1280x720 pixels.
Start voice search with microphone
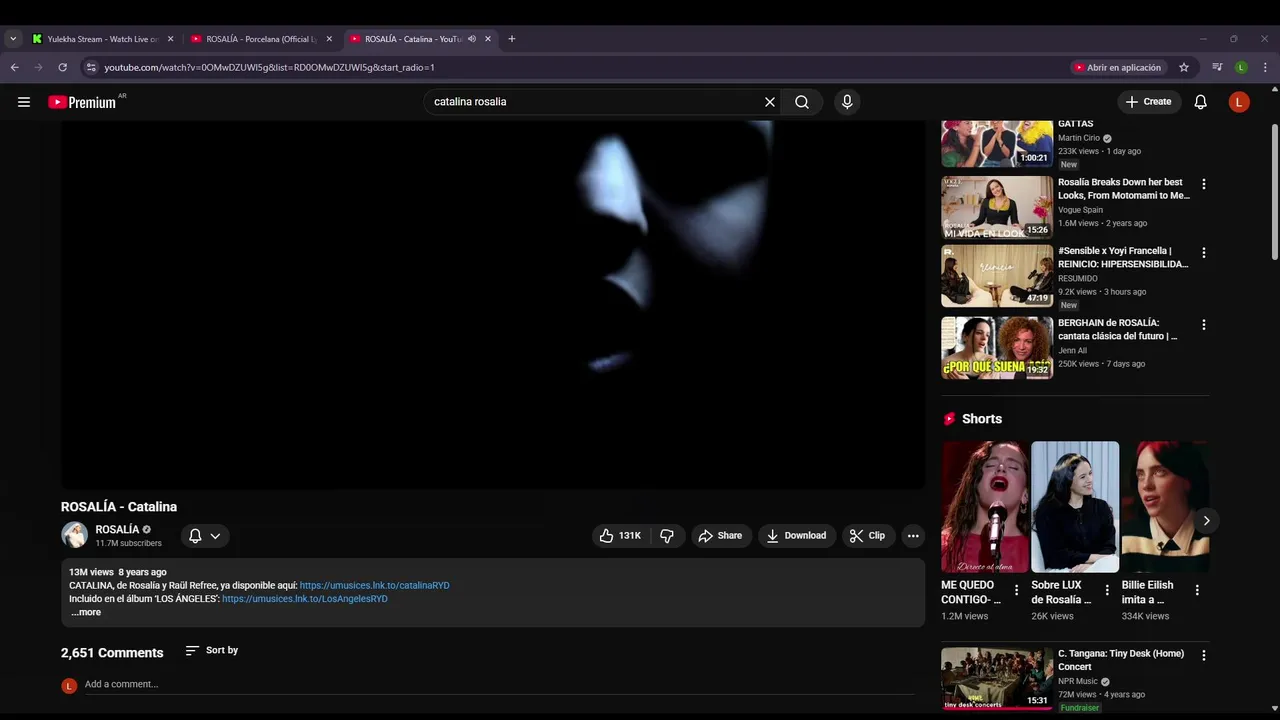click(847, 102)
